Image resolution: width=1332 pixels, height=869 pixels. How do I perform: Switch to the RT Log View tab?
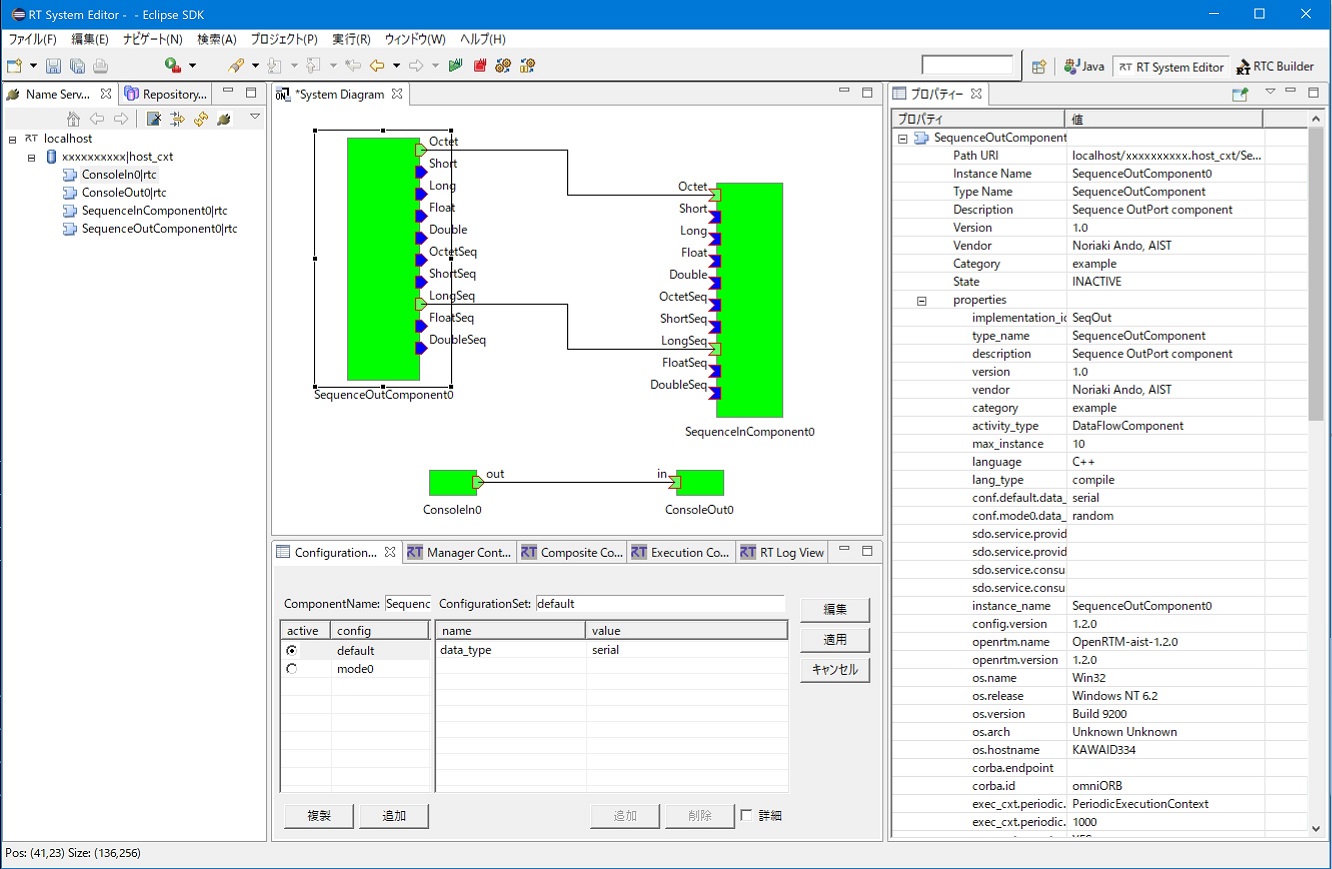tap(781, 552)
